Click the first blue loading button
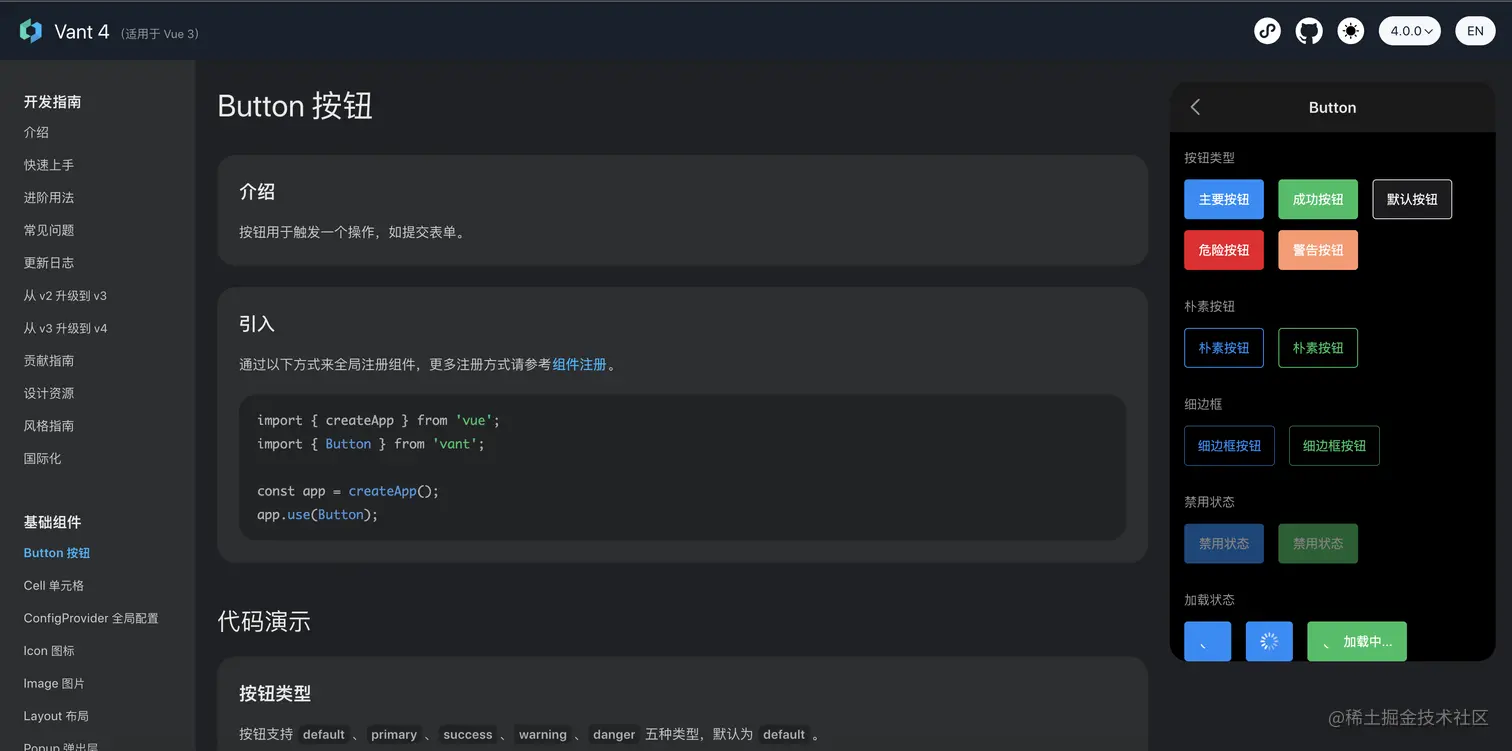This screenshot has height=751, width=1512. click(1207, 641)
